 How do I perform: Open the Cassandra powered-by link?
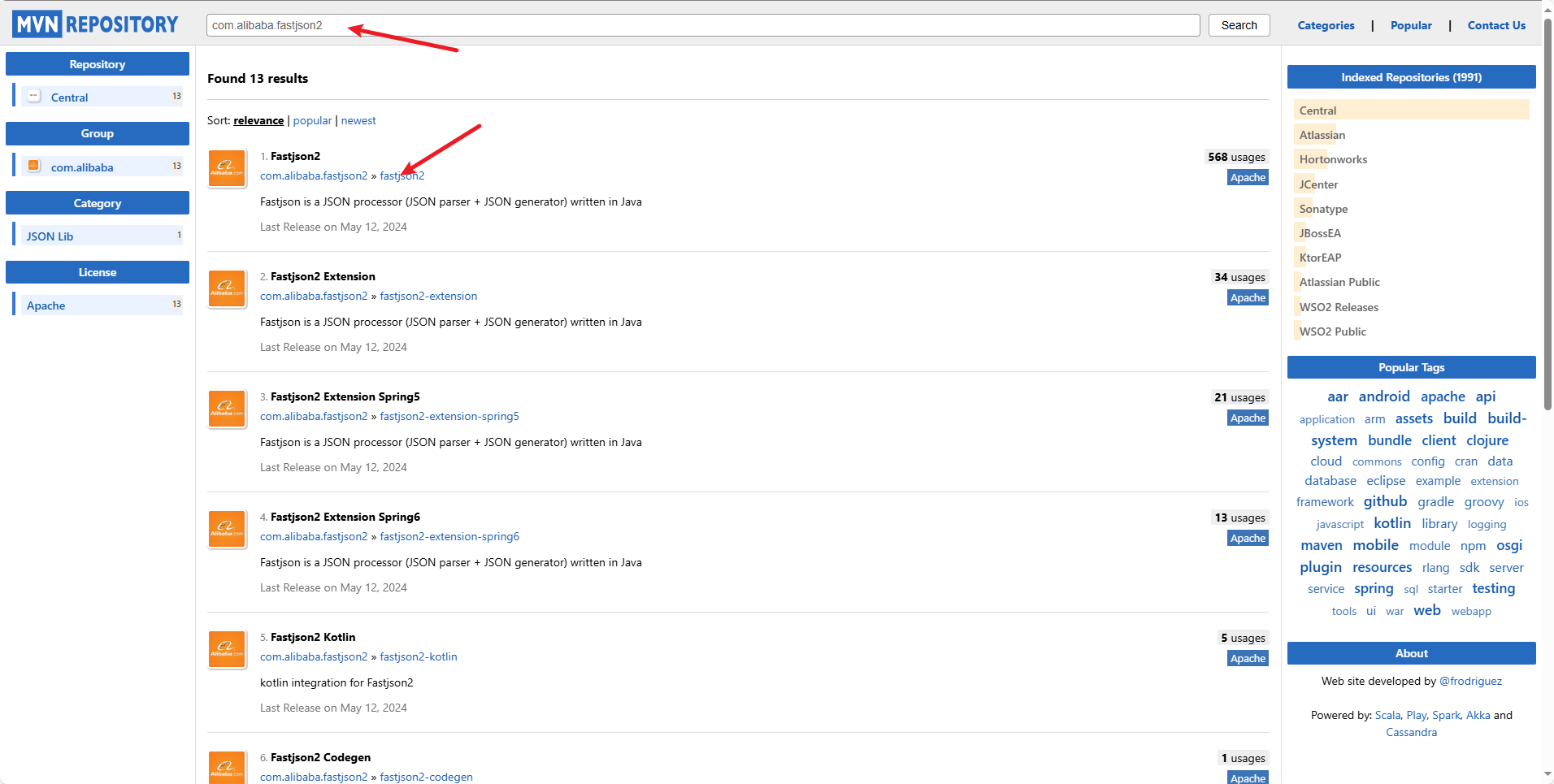click(x=1411, y=732)
